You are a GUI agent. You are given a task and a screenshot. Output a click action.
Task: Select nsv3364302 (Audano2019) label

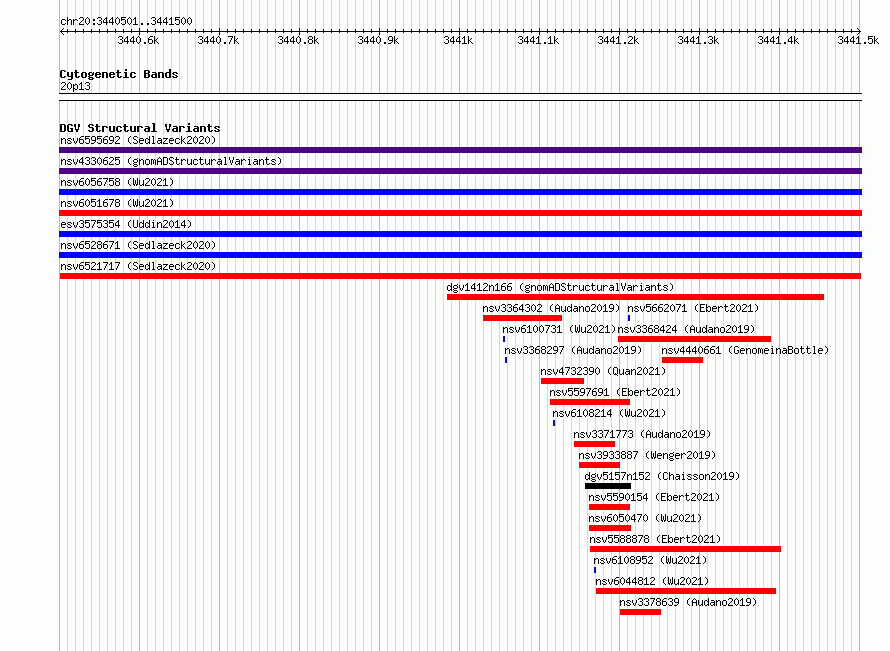click(x=551, y=308)
